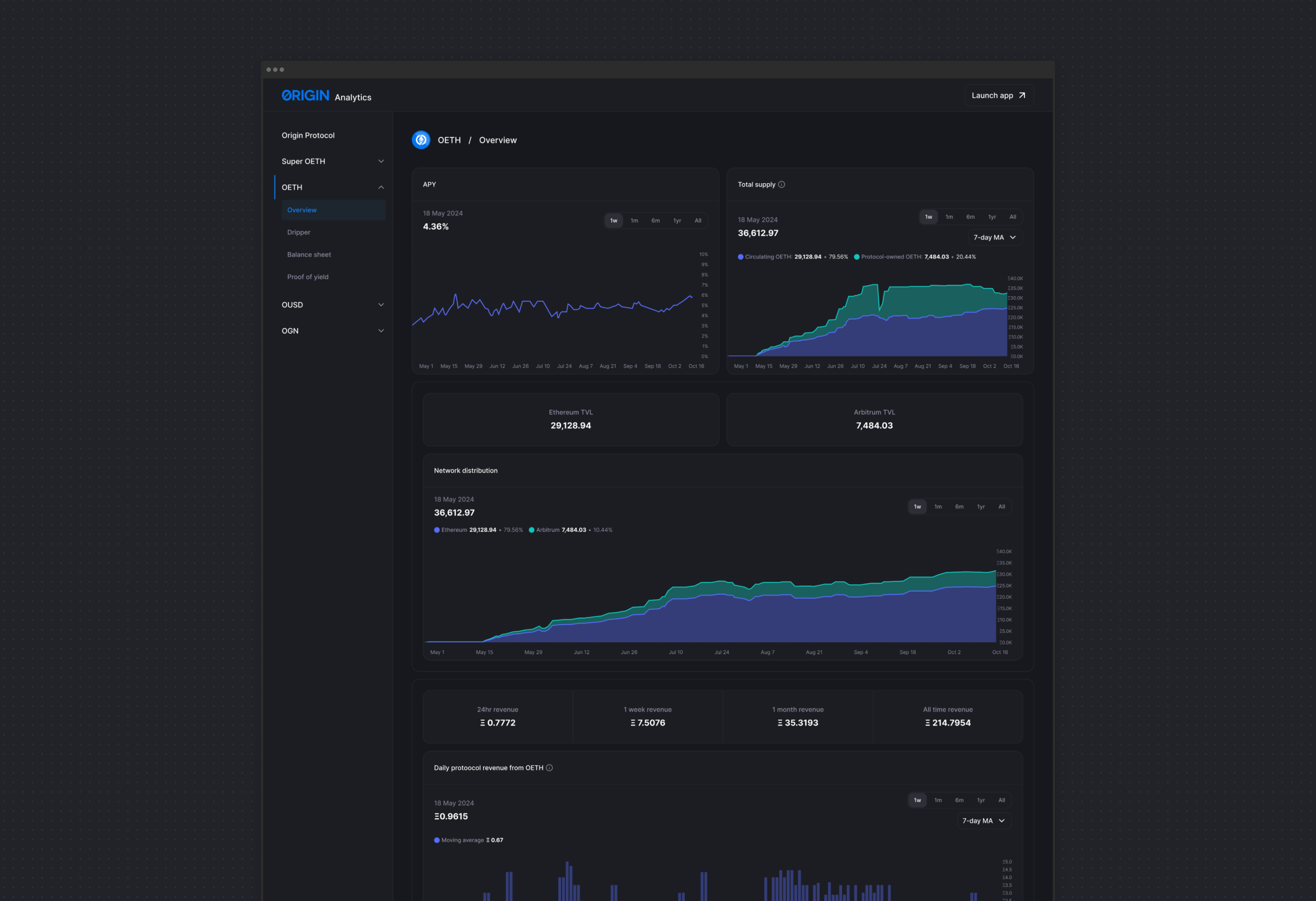Select 1yr range in APY chart
1316x901 pixels.
click(677, 221)
